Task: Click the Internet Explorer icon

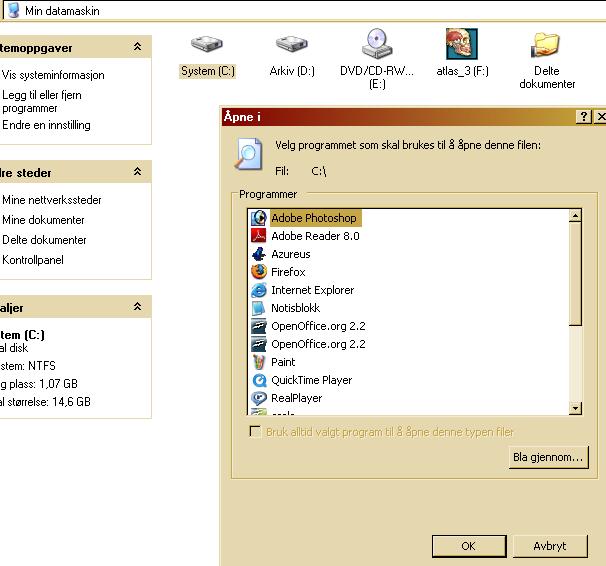Action: click(259, 290)
